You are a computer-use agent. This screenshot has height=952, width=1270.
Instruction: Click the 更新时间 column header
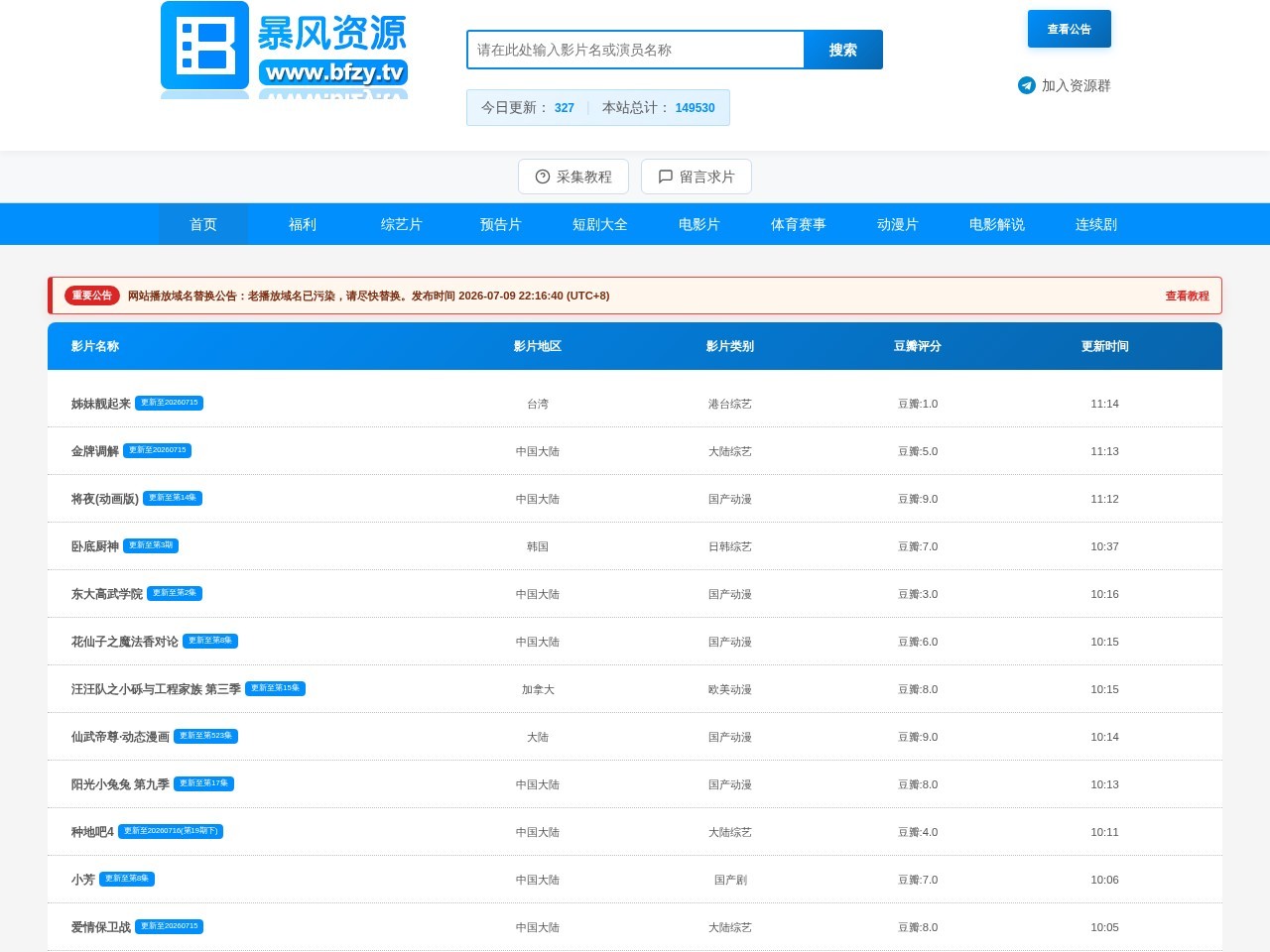click(x=1105, y=346)
